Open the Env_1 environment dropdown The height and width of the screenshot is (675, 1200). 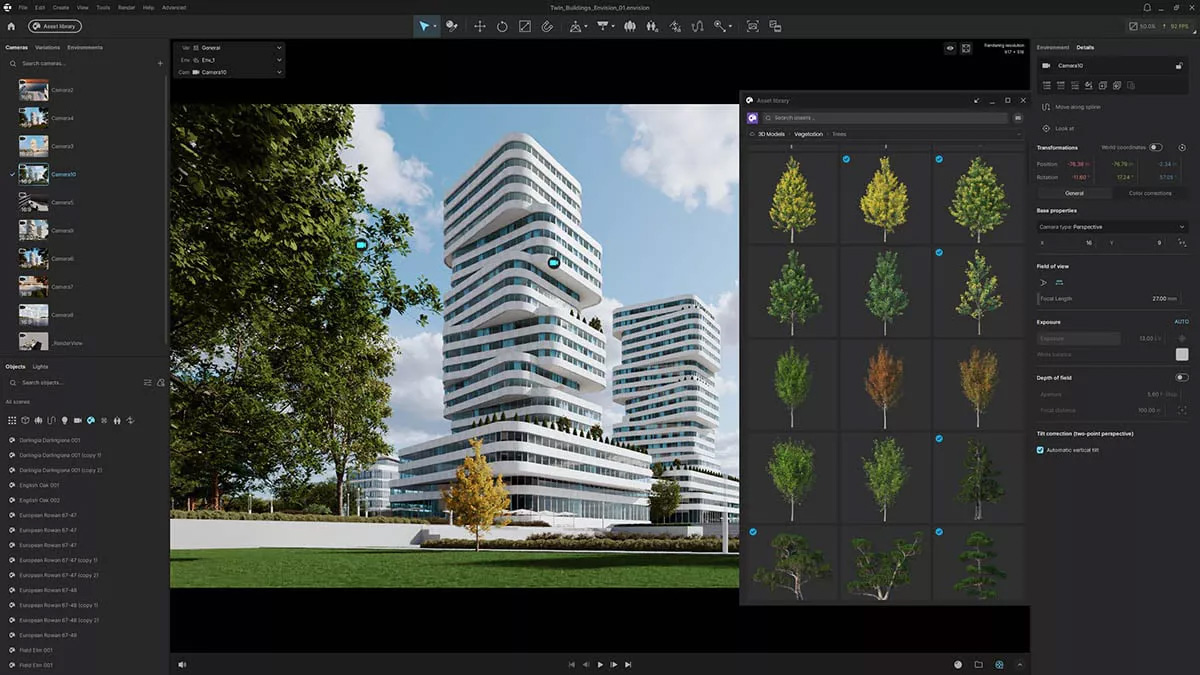(229, 60)
